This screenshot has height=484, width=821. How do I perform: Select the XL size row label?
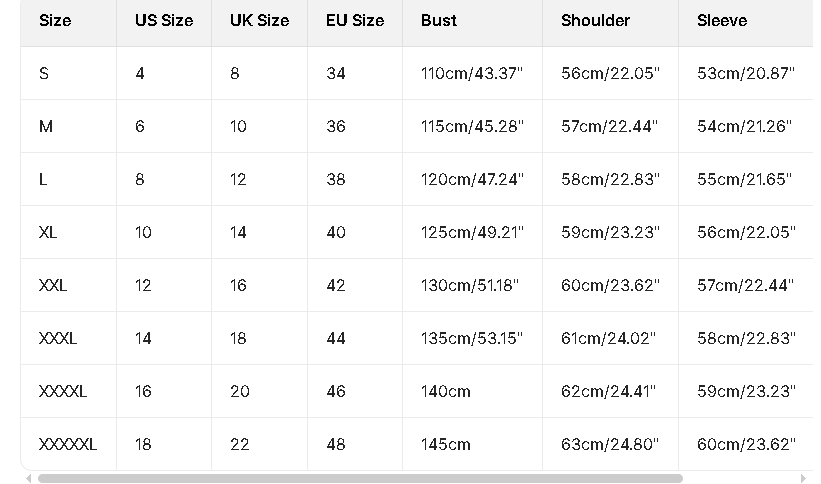click(x=48, y=232)
